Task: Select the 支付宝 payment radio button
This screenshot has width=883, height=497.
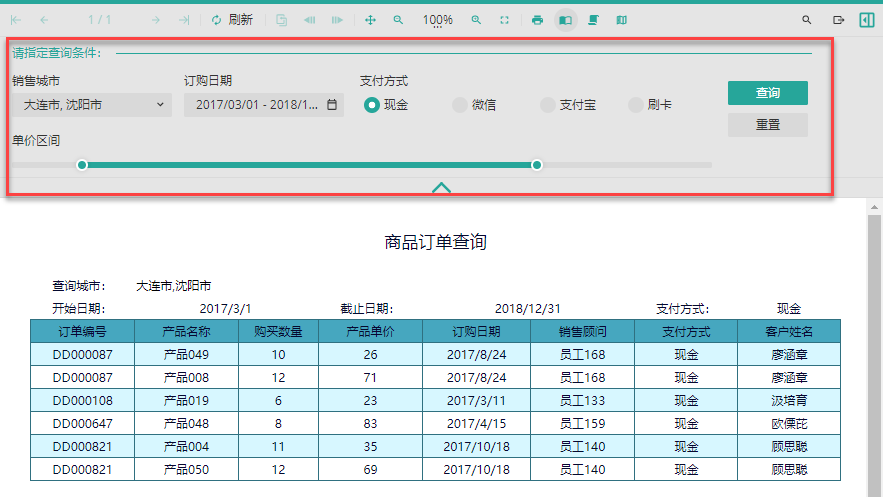Action: tap(547, 105)
